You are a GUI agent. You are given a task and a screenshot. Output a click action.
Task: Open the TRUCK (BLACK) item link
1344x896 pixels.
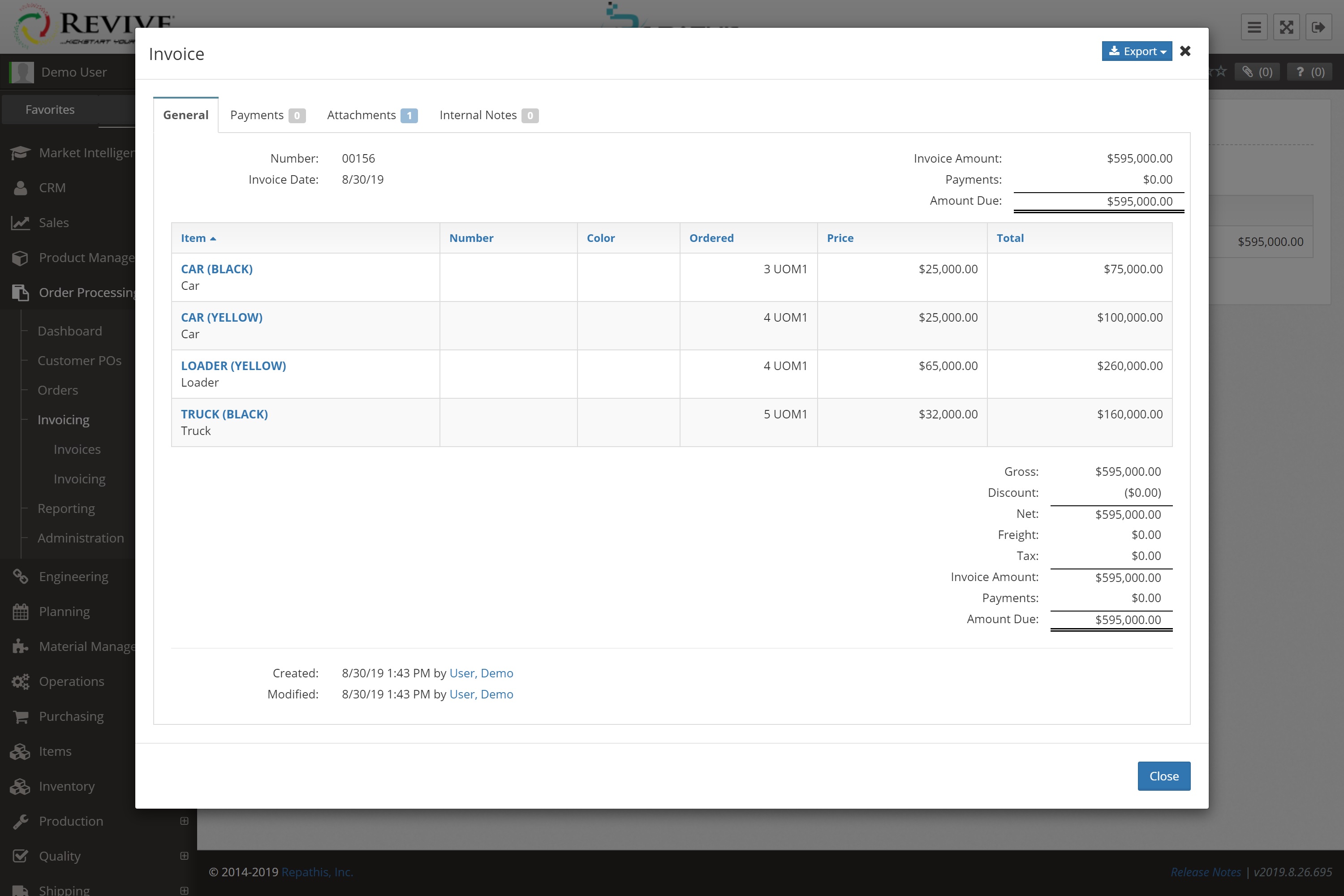click(224, 414)
